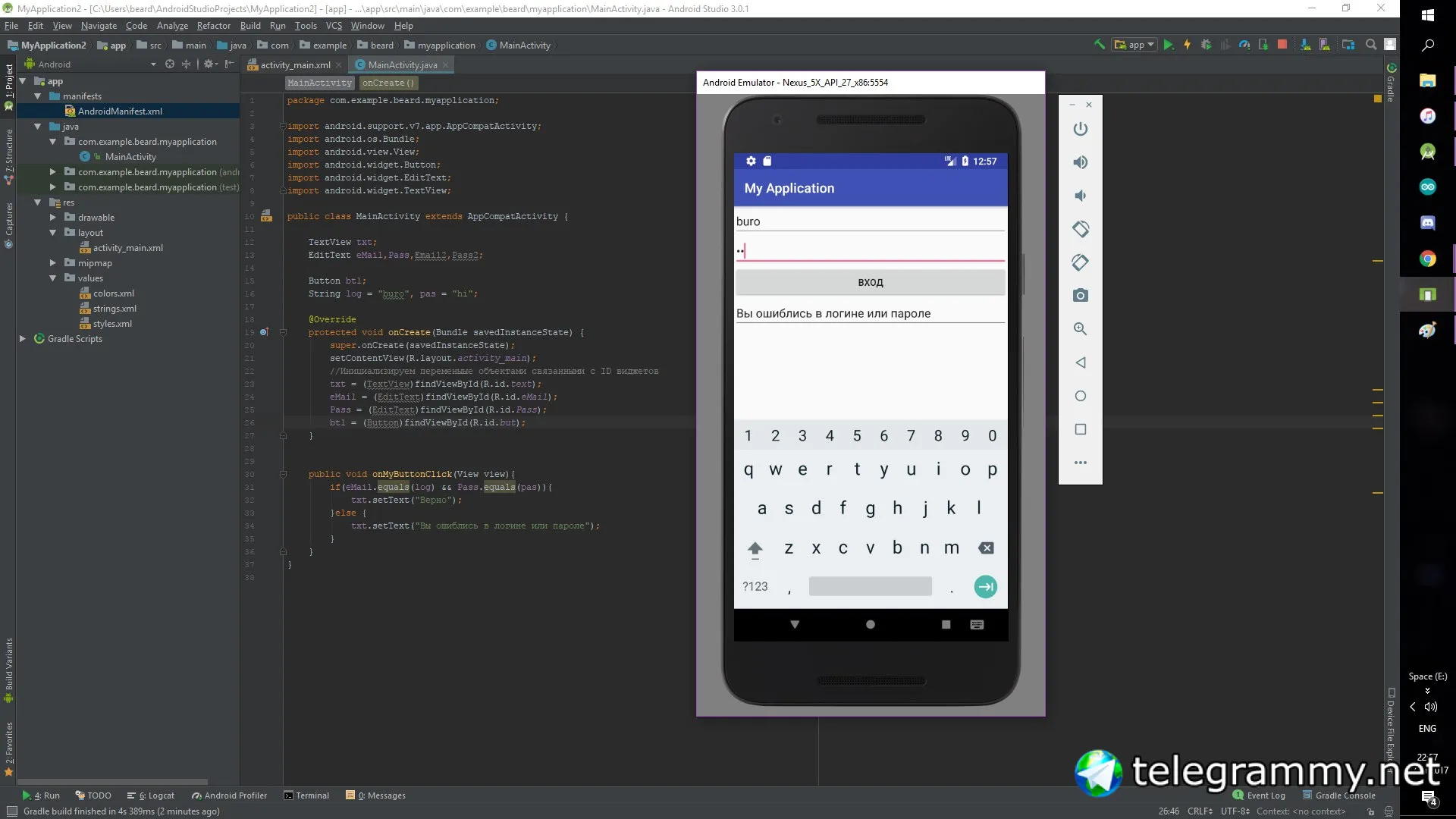Open the app run configuration dropdown
Screen dimensions: 1456x819
coord(1135,45)
